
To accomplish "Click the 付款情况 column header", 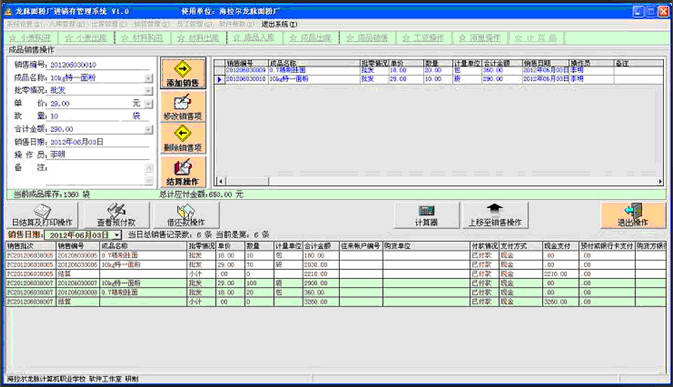I will [485, 246].
